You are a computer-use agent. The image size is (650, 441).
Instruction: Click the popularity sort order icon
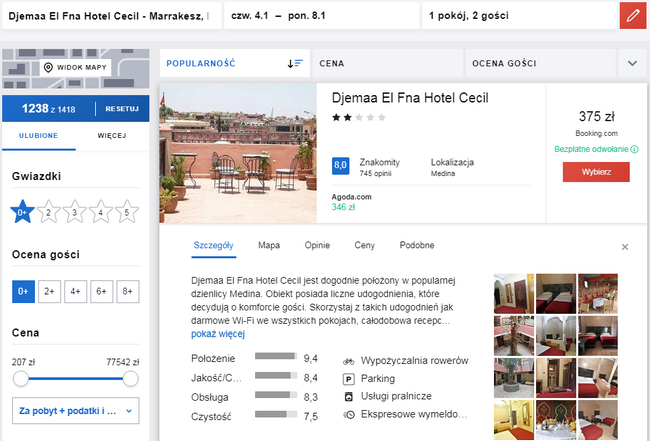294,63
